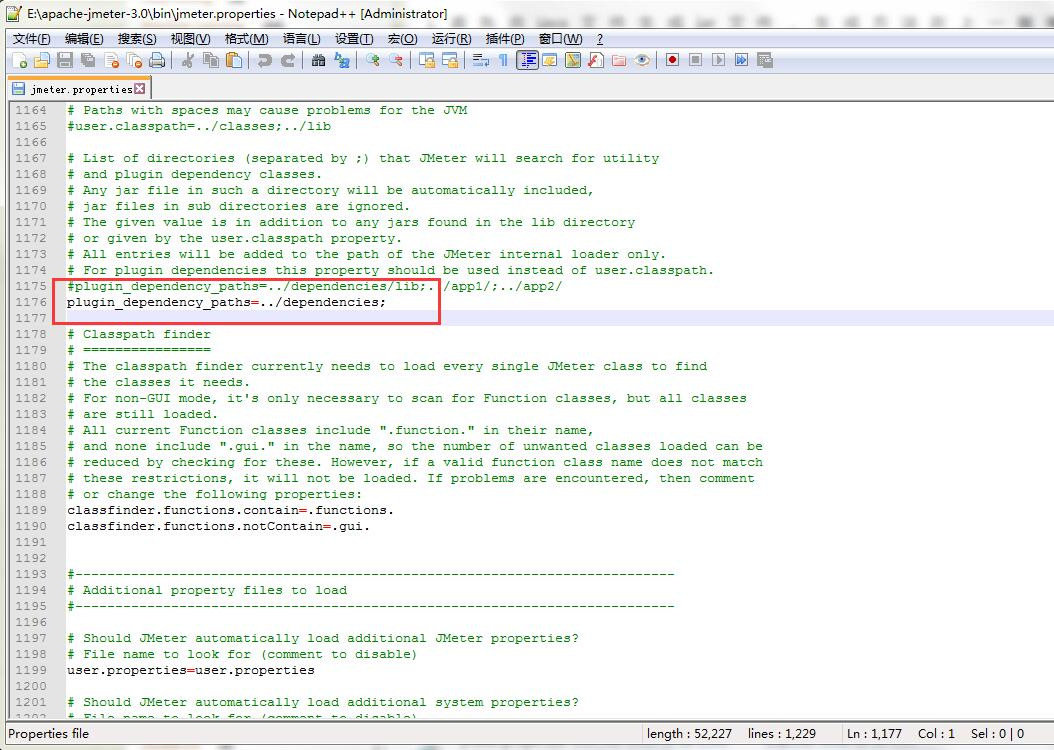Click the Cut scissors icon
The image size is (1054, 750).
coord(188,60)
